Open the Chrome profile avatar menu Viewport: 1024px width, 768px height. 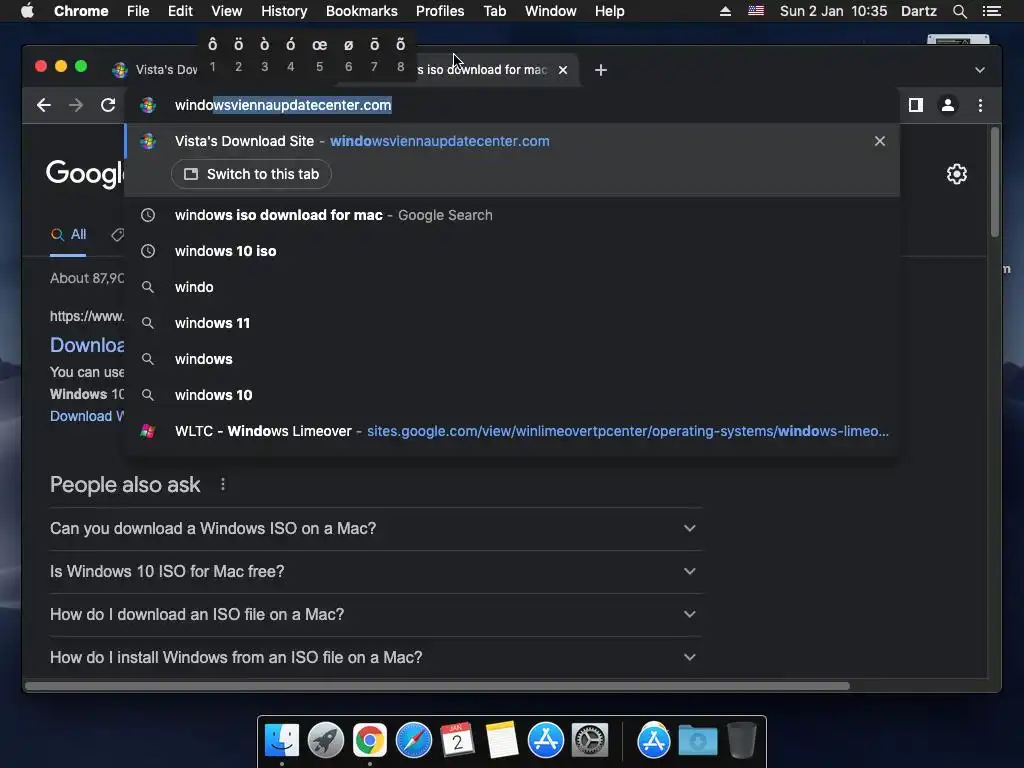(948, 105)
